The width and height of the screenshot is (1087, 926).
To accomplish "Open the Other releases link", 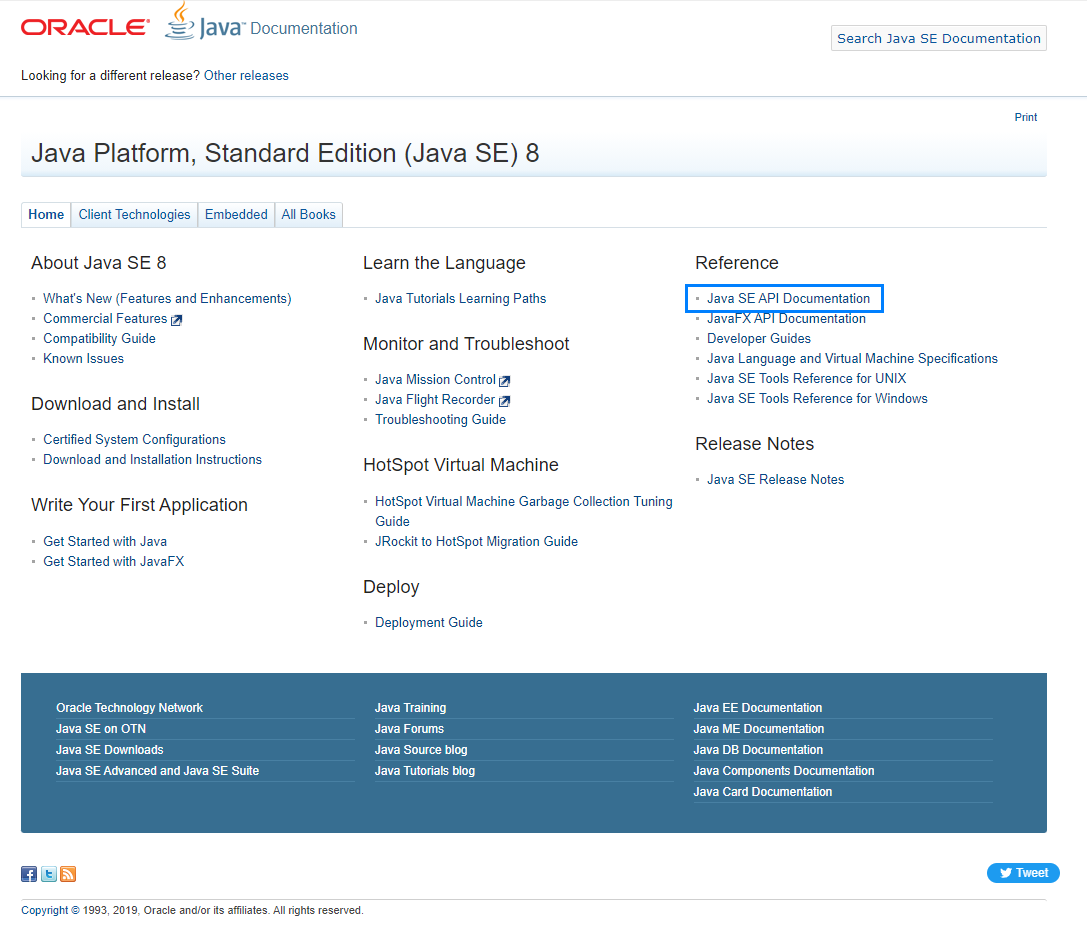I will pyautogui.click(x=246, y=76).
